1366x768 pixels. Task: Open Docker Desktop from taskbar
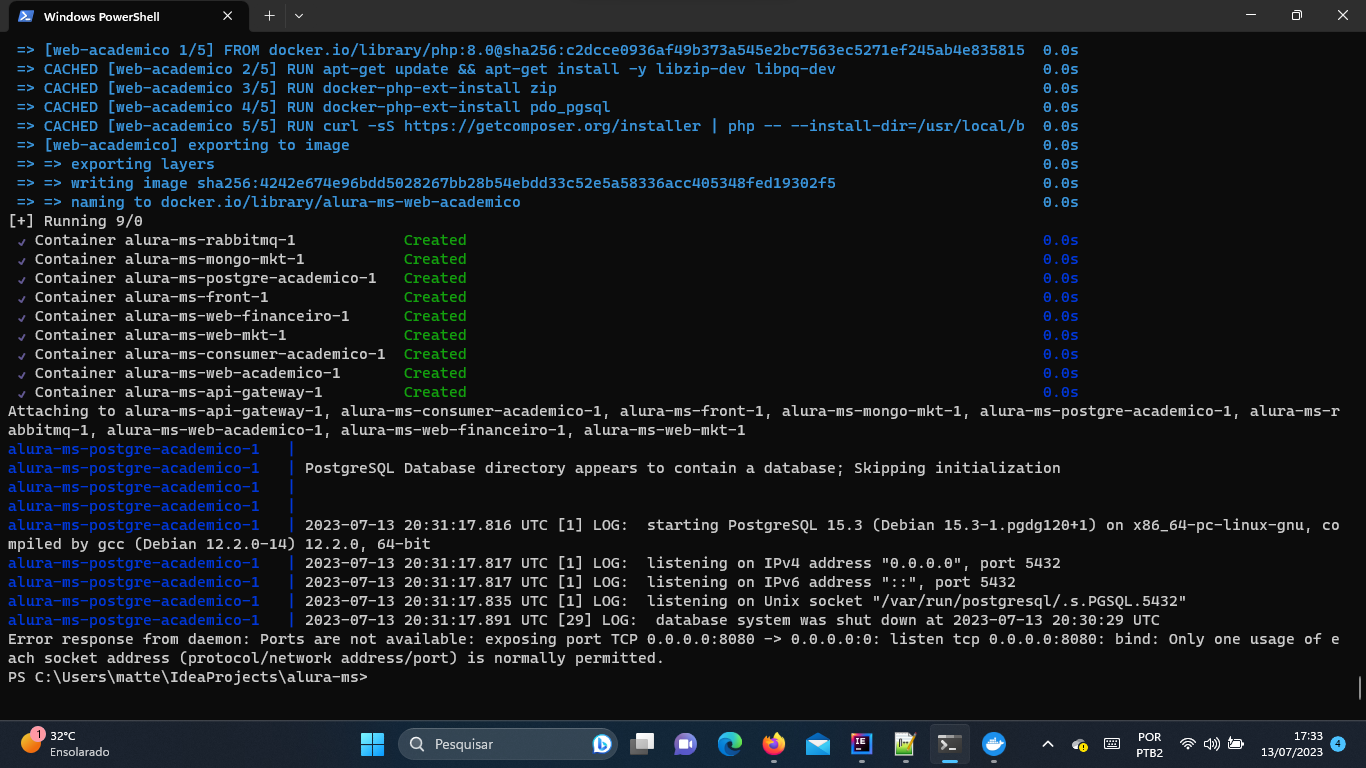(x=993, y=744)
